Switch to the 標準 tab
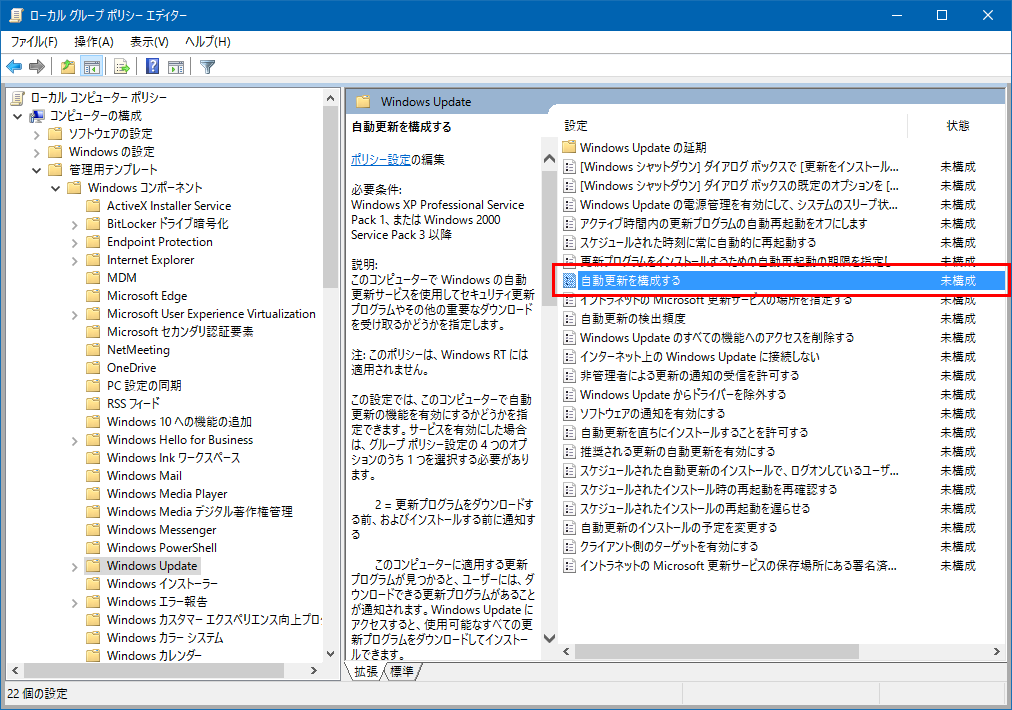The height and width of the screenshot is (710, 1012). coord(402,672)
